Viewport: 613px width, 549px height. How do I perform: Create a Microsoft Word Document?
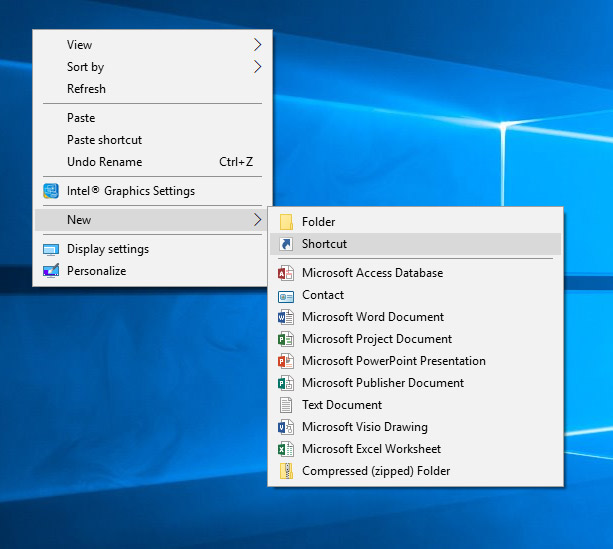(x=416, y=317)
